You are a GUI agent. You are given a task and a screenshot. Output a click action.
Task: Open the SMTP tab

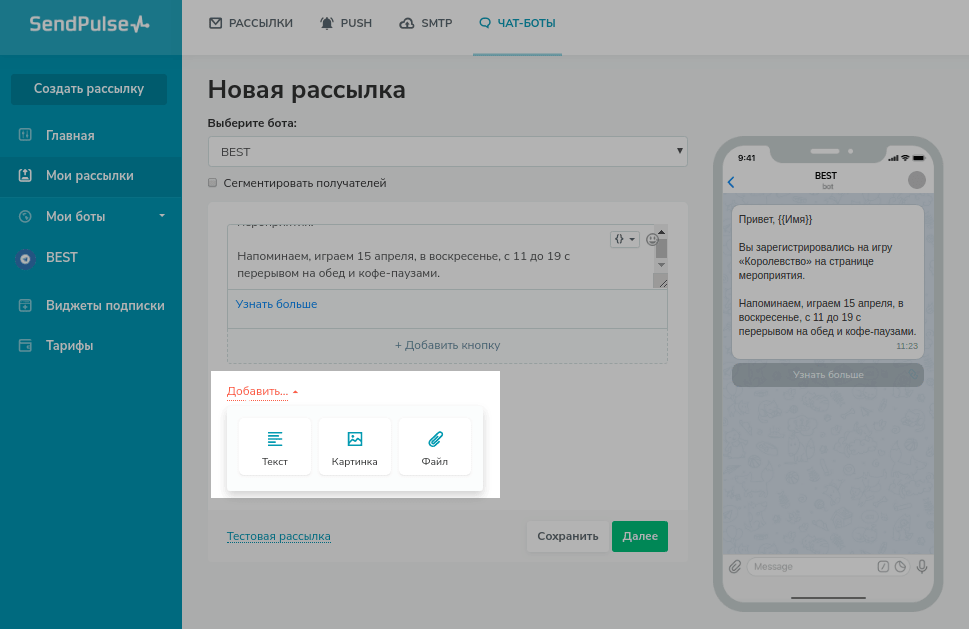(x=426, y=23)
